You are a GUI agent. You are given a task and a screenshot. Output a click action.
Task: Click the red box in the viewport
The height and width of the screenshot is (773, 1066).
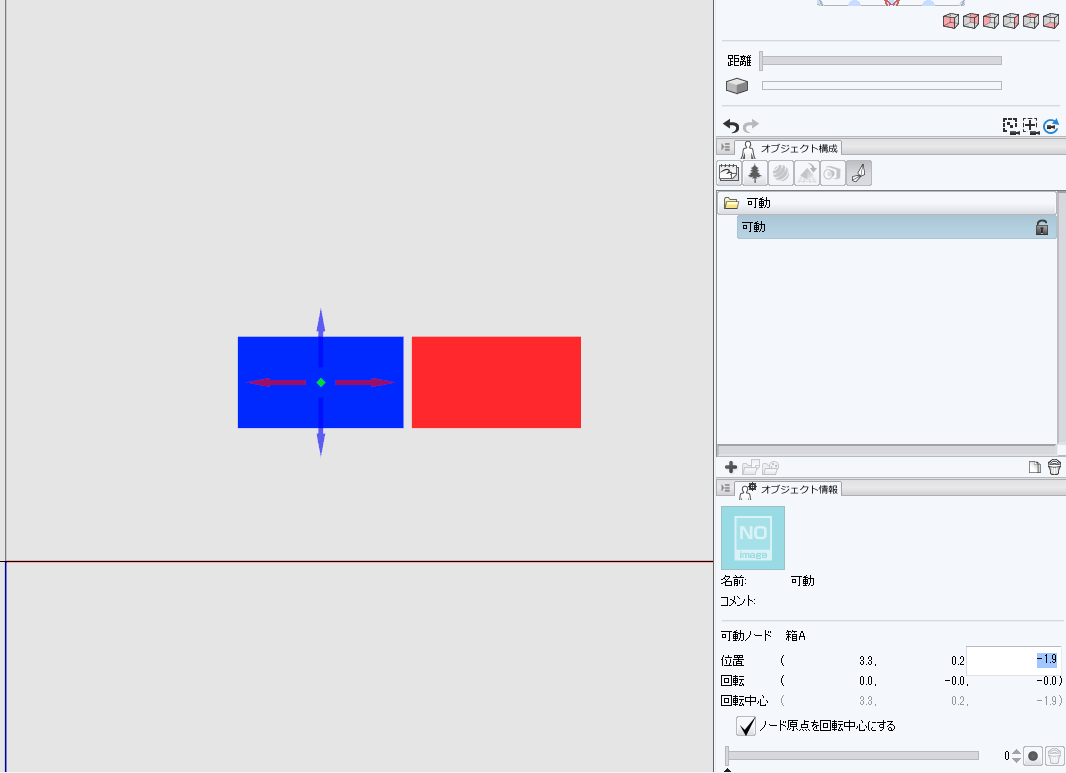point(496,382)
